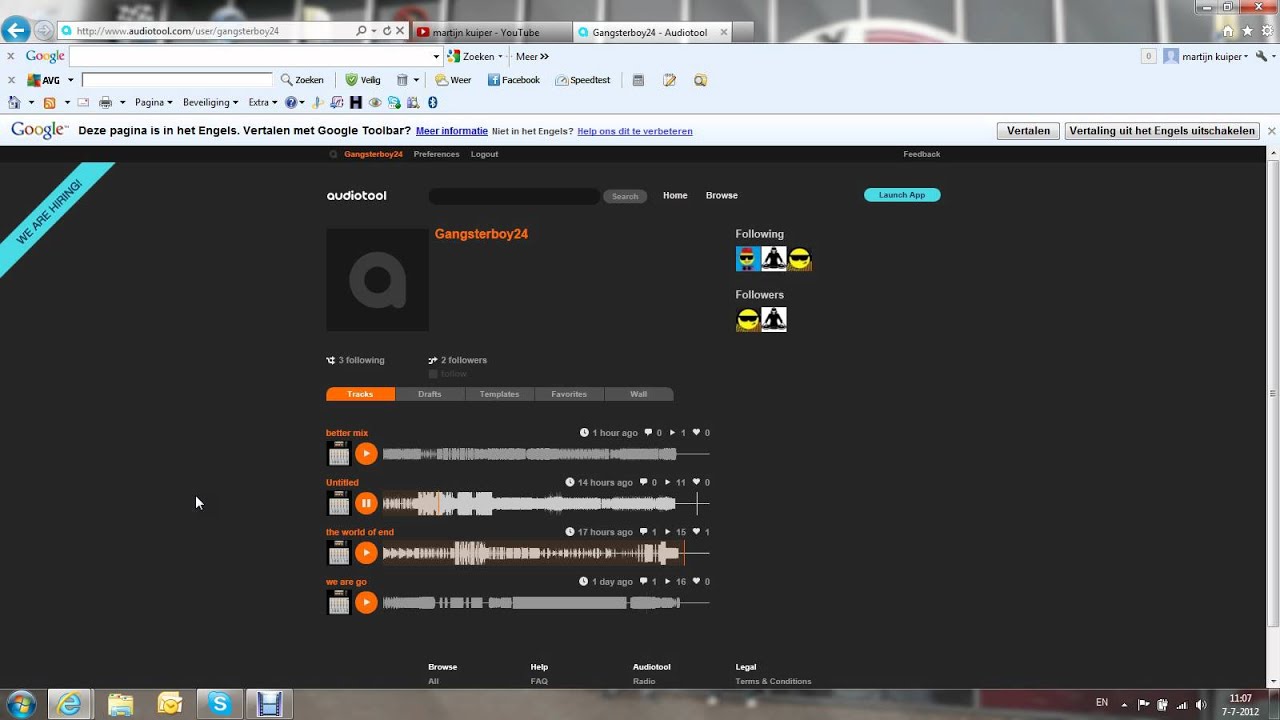This screenshot has width=1280, height=720.
Task: Switch to the Tracks tab
Action: click(360, 394)
